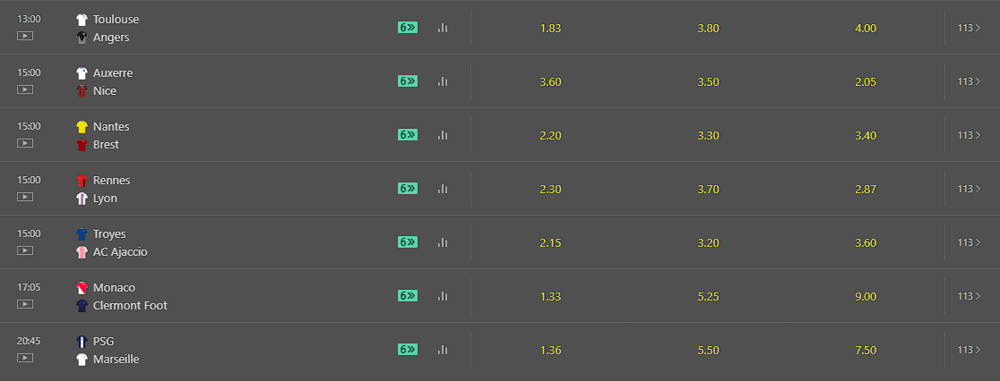Open stats chart for Rennes vs Lyon
The image size is (1000, 381).
point(443,189)
